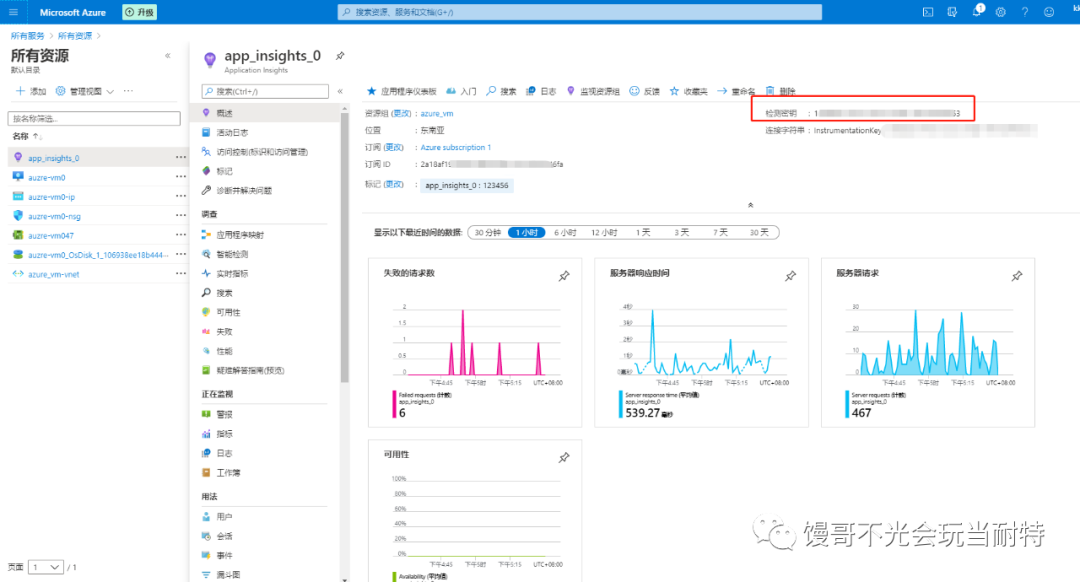Click 重命名 toolbar button
Image resolution: width=1080 pixels, height=582 pixels.
736,91
